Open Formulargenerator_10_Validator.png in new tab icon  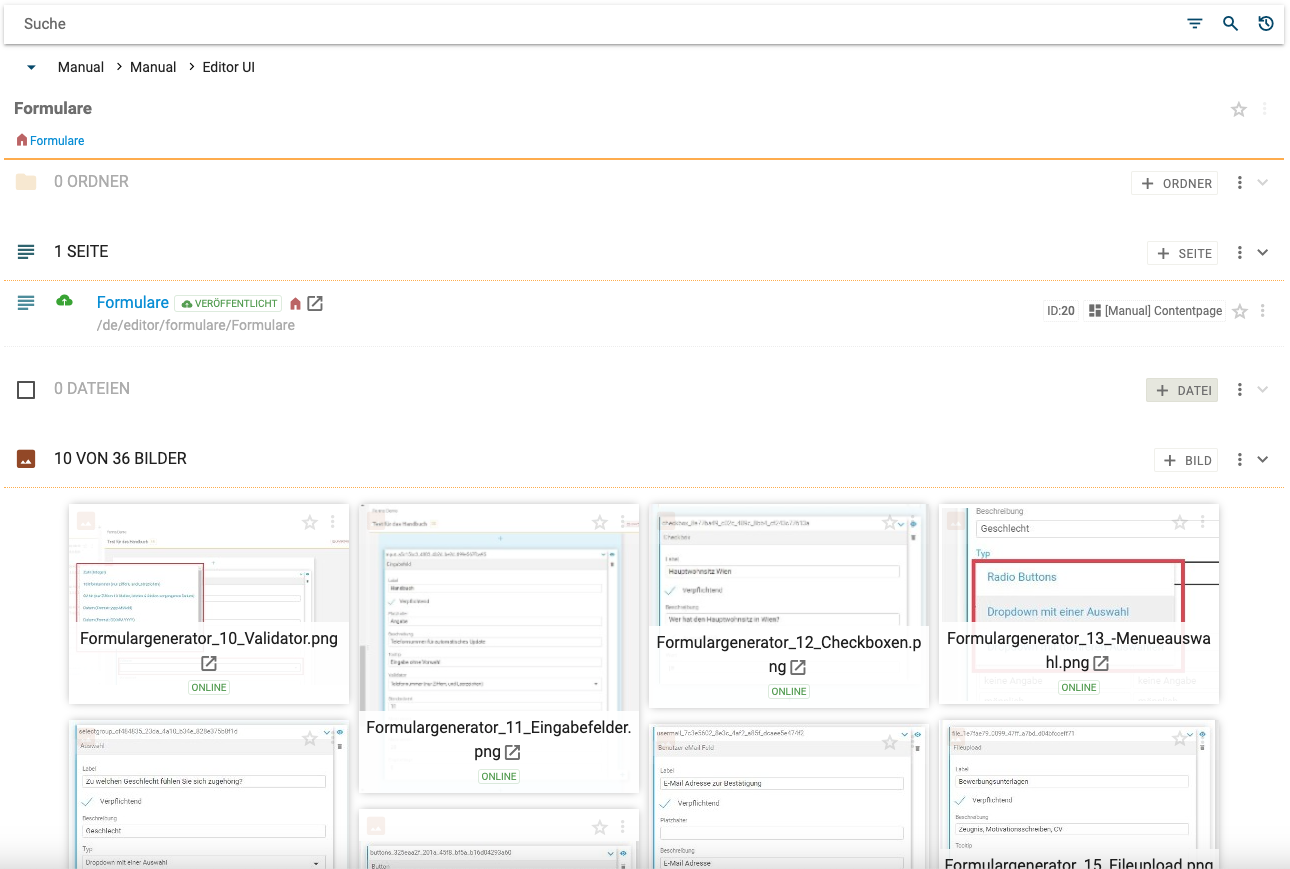[209, 663]
